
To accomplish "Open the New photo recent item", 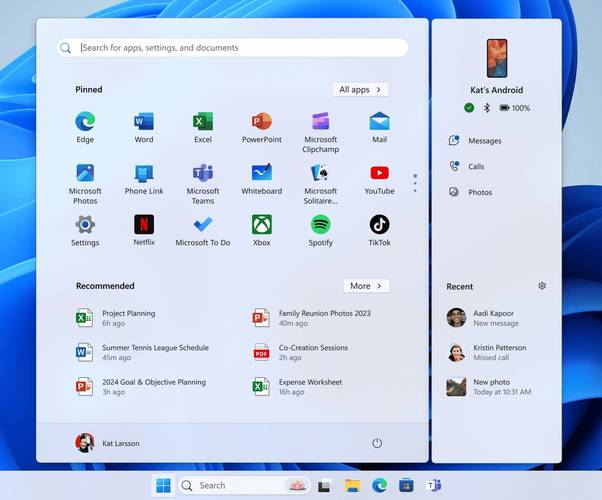I will pyautogui.click(x=489, y=387).
